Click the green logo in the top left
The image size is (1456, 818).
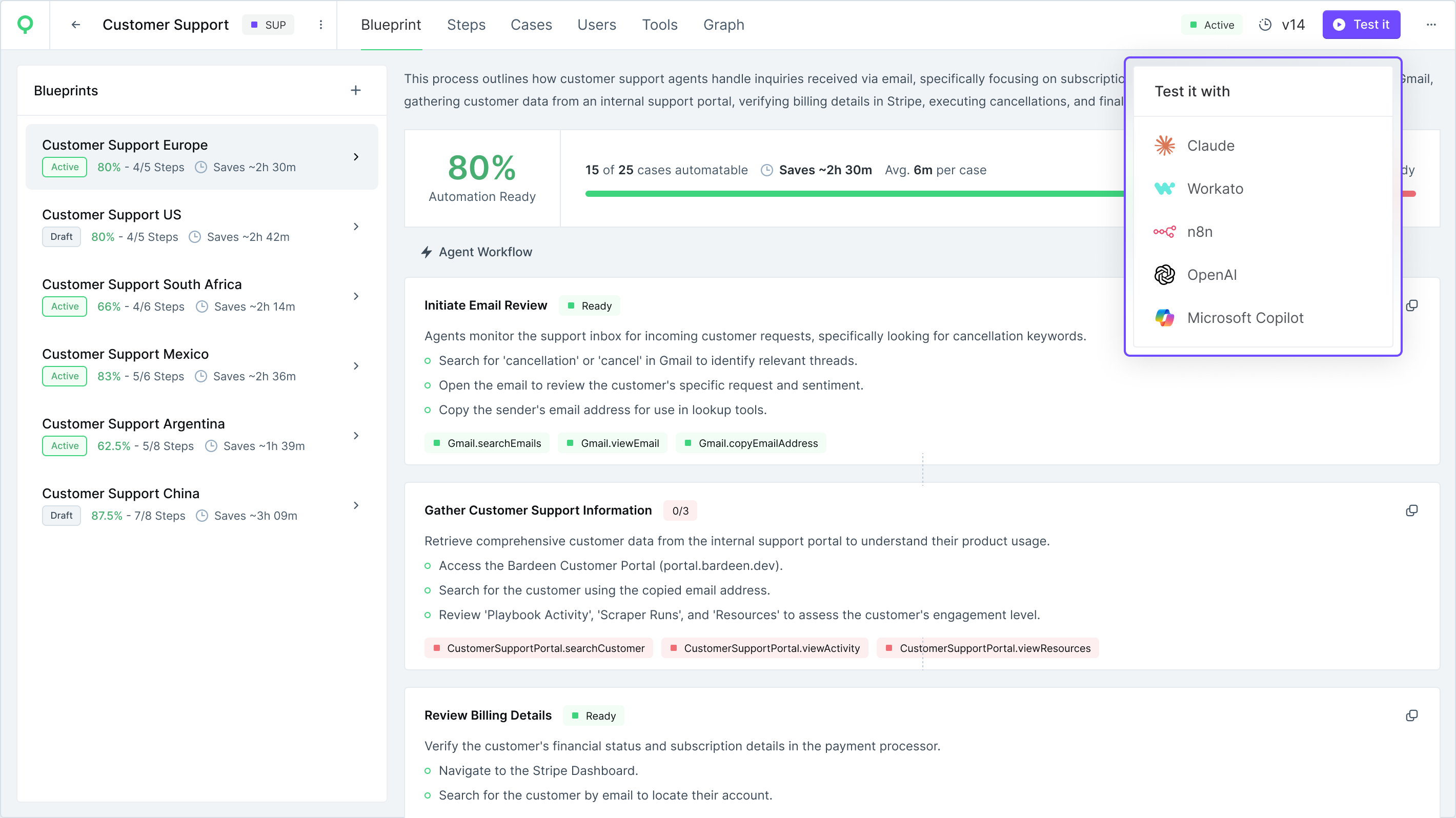(x=26, y=25)
